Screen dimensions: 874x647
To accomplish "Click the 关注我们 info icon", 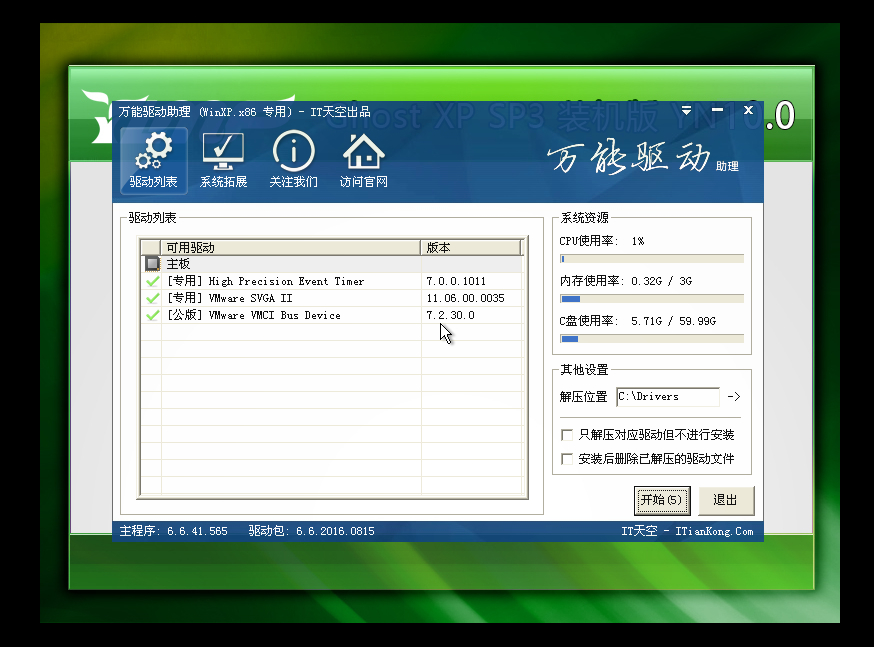I will [x=293, y=161].
